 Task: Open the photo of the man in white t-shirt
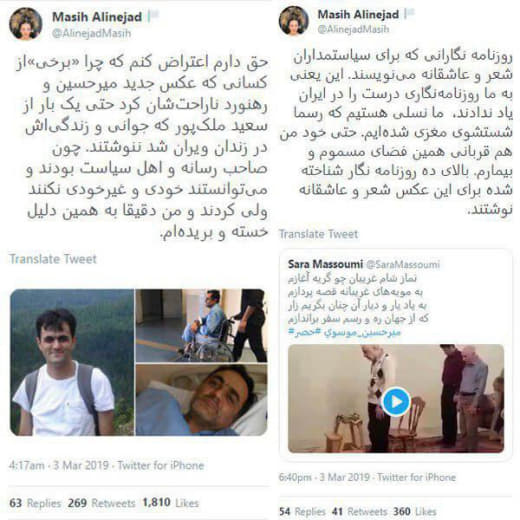(x=72, y=362)
